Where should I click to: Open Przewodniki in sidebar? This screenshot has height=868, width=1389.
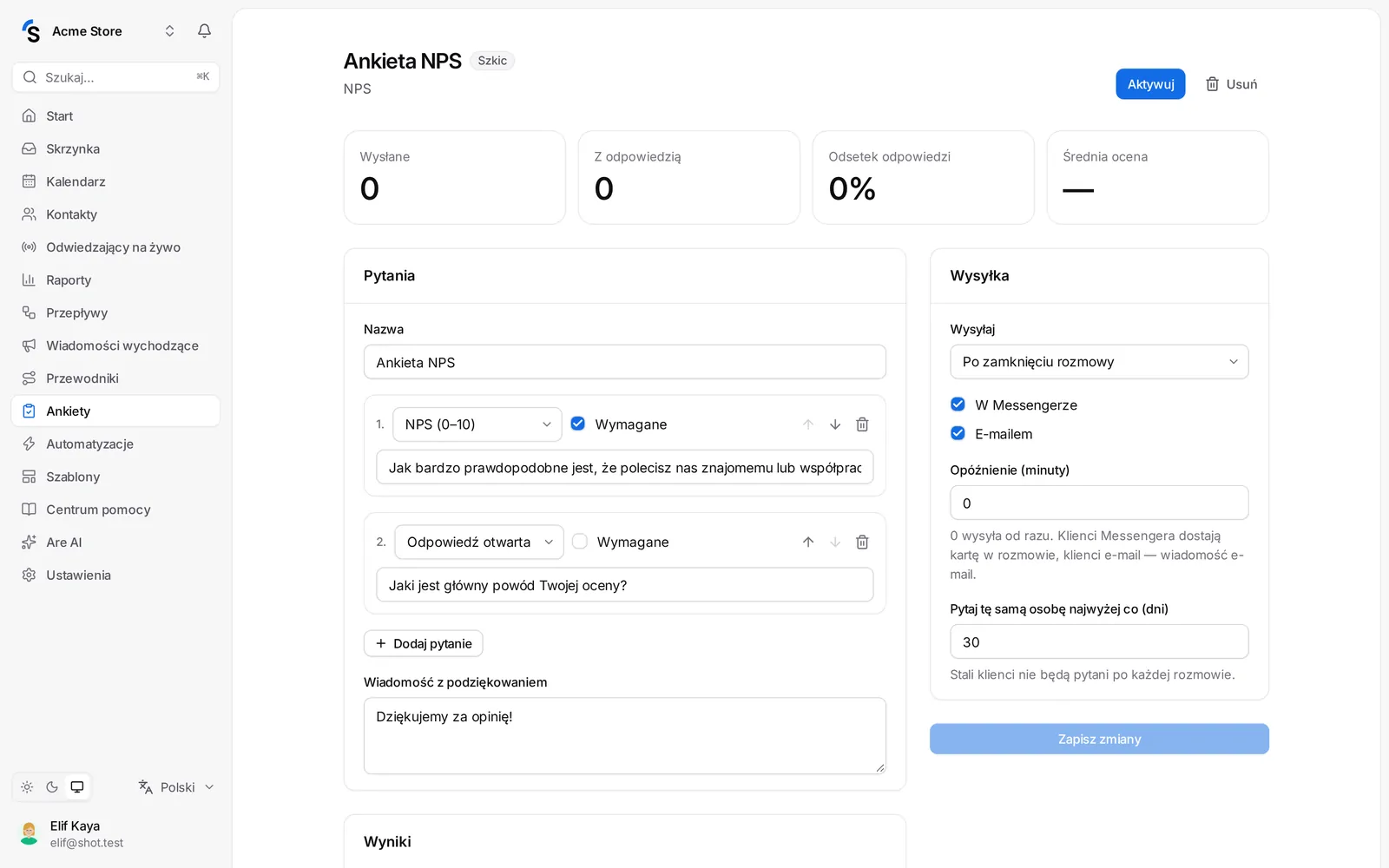click(115, 378)
